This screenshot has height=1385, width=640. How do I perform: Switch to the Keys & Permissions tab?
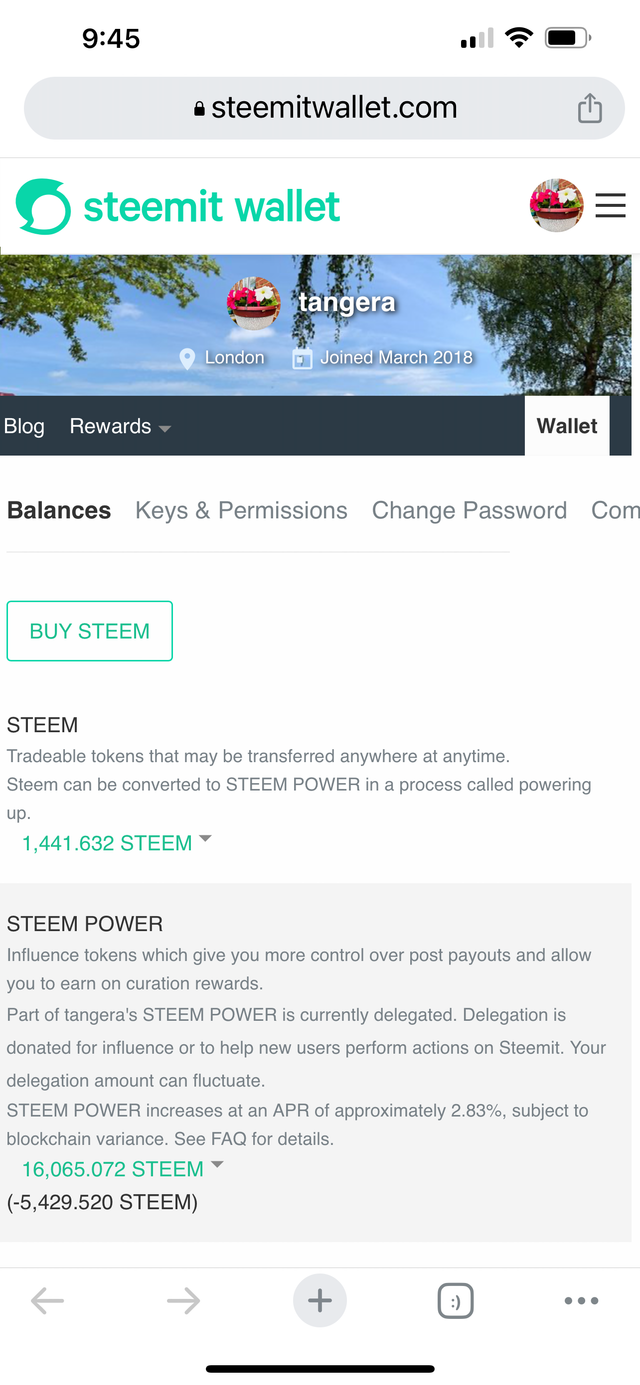[241, 511]
